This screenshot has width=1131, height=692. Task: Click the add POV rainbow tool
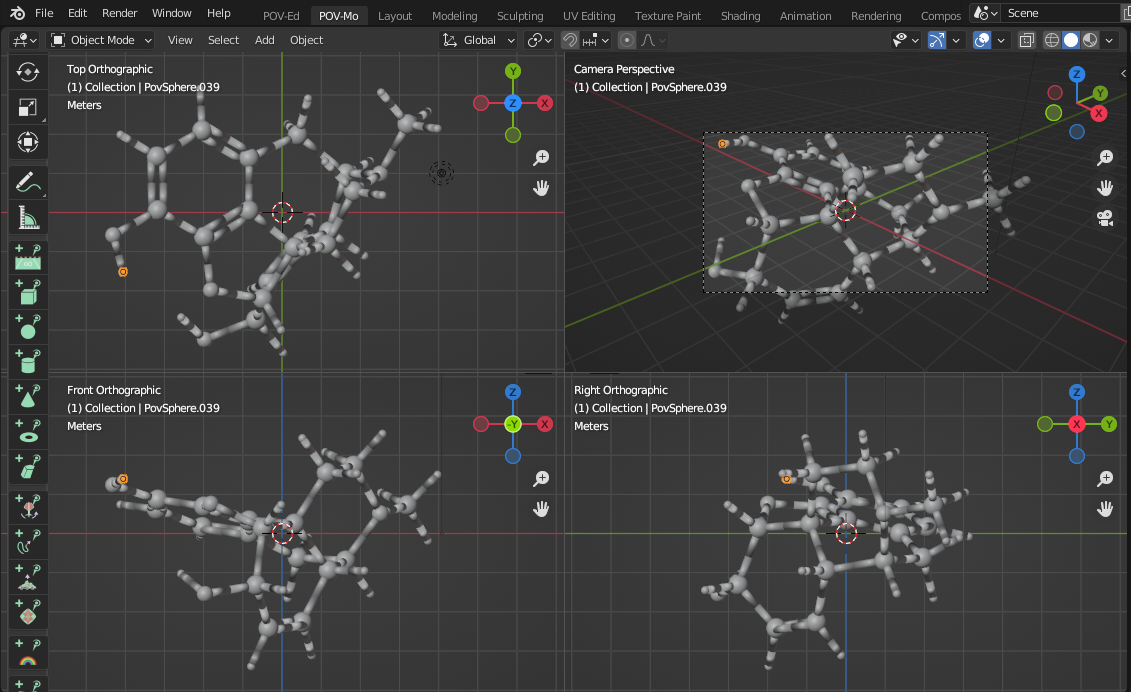(28, 654)
